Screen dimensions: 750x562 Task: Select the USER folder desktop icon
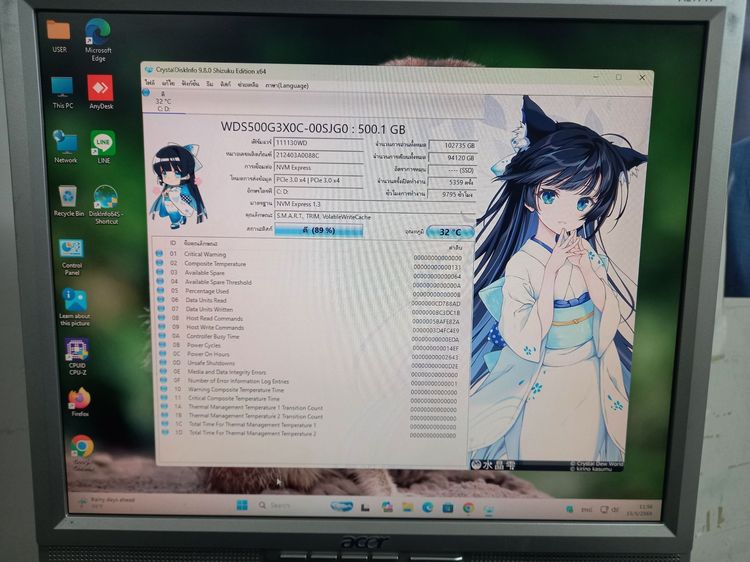click(59, 36)
